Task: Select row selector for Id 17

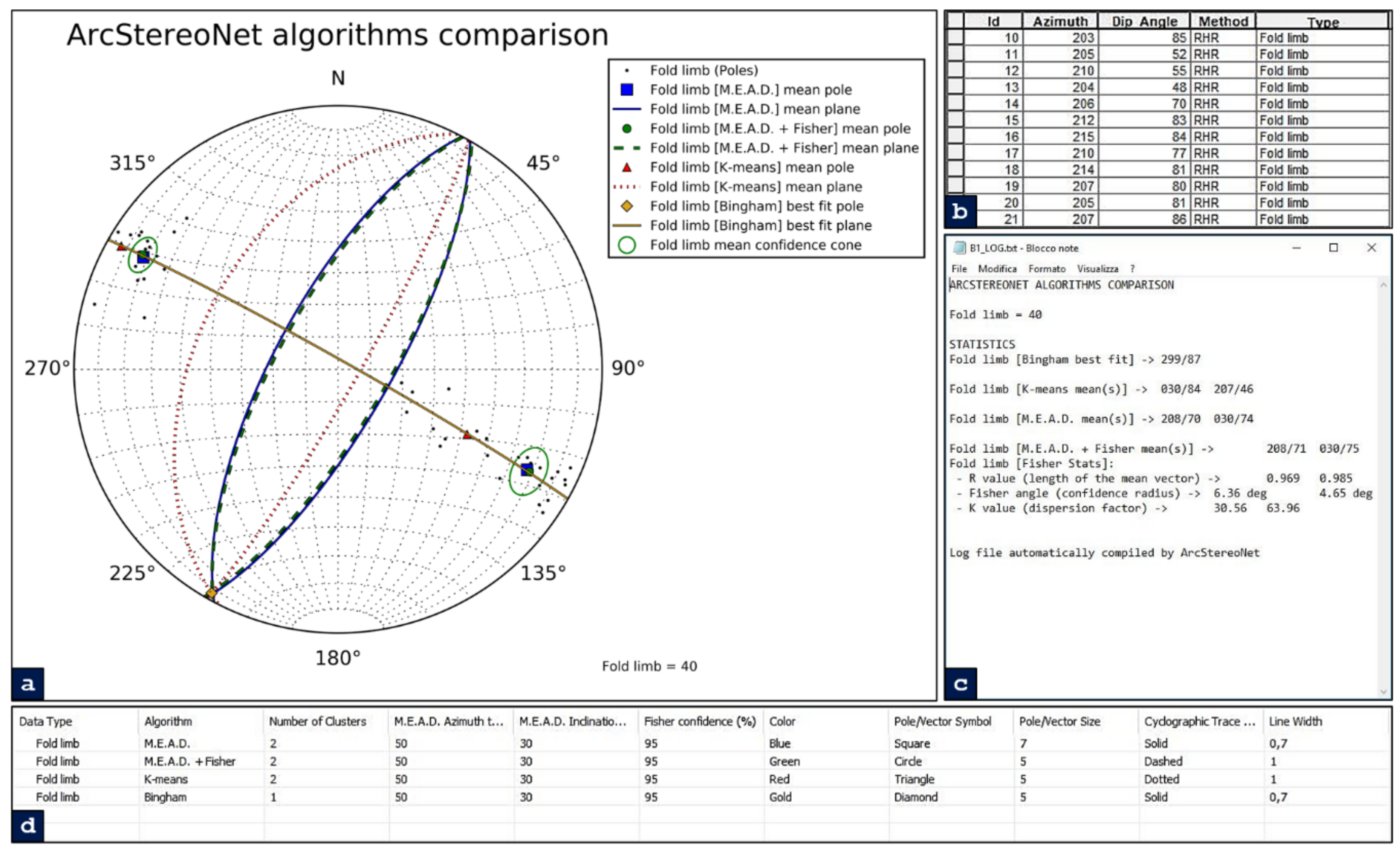Action: click(955, 153)
